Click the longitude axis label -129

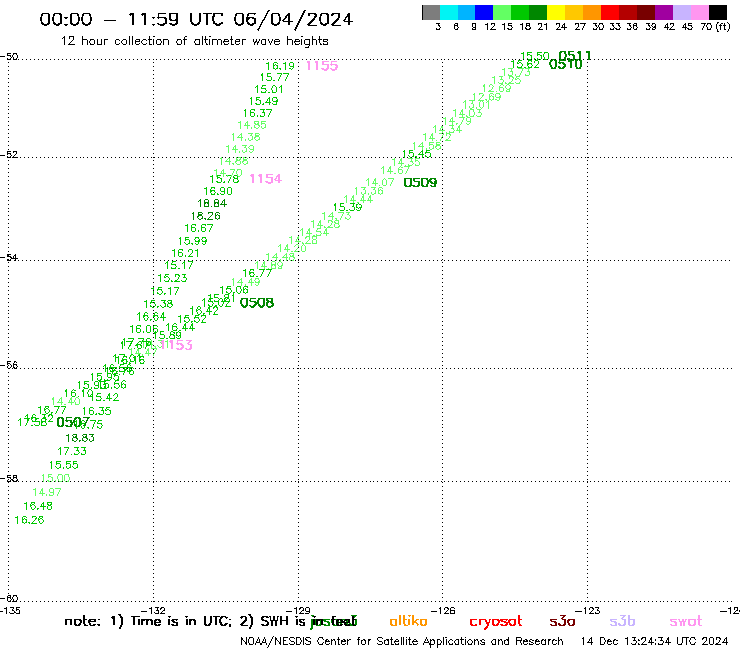pyautogui.click(x=298, y=610)
